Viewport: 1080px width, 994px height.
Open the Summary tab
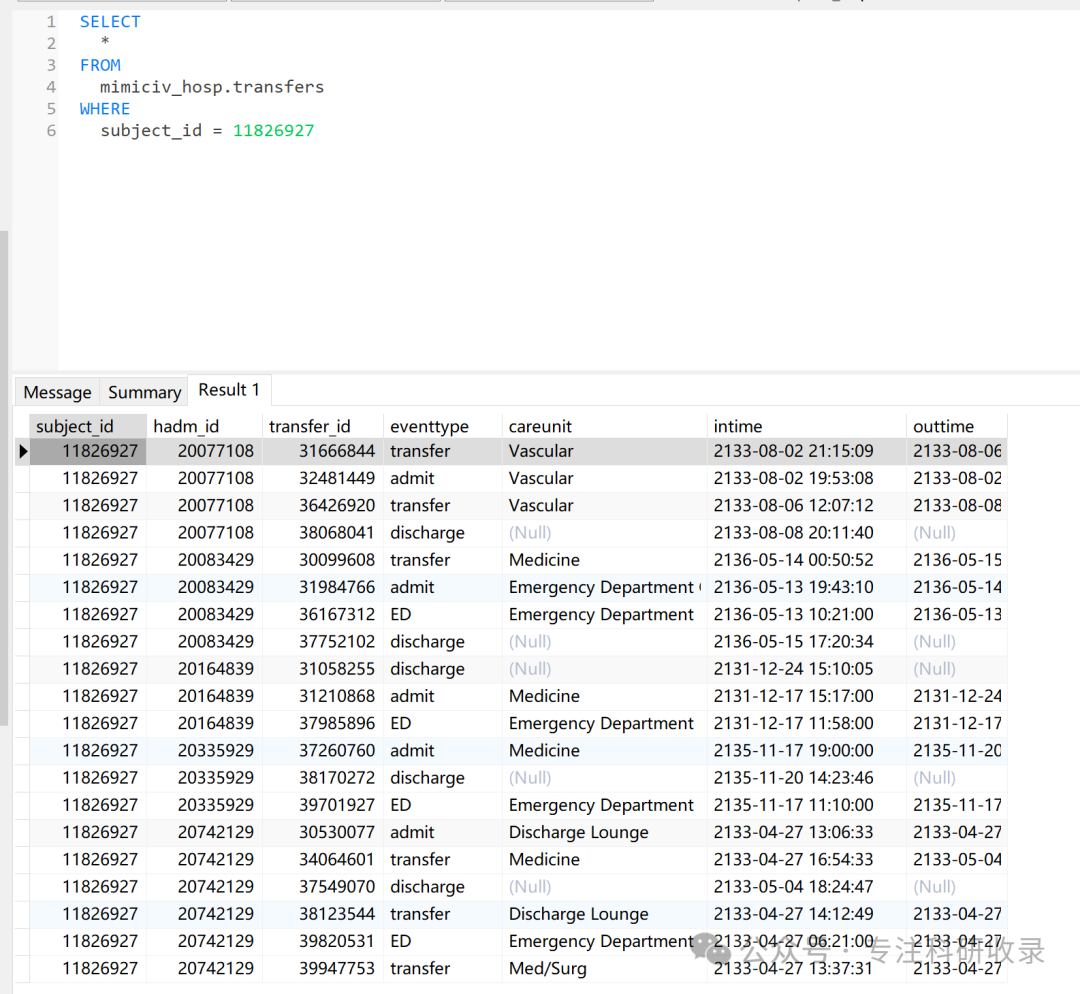144,392
